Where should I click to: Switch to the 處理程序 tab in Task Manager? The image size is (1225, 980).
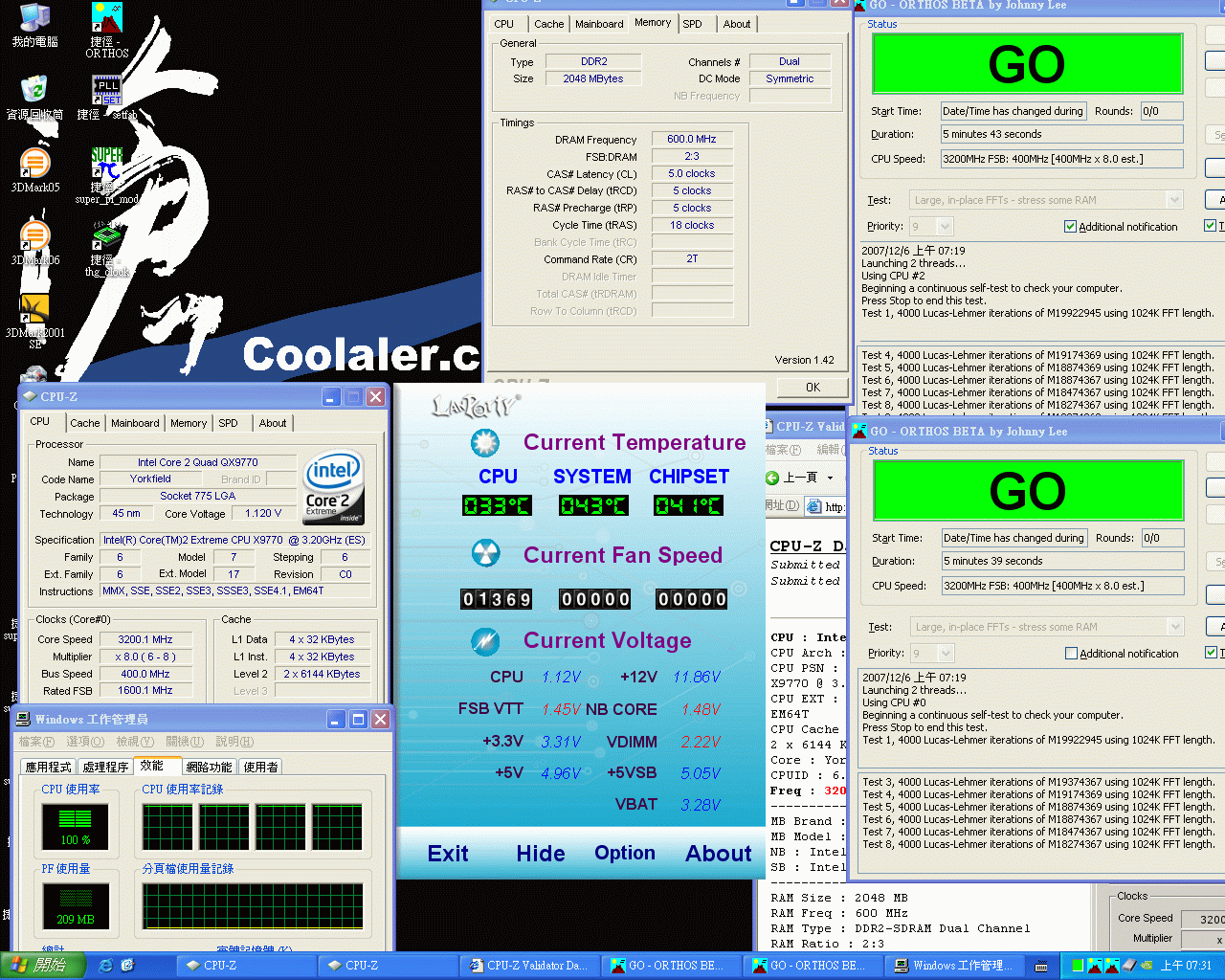[x=105, y=768]
